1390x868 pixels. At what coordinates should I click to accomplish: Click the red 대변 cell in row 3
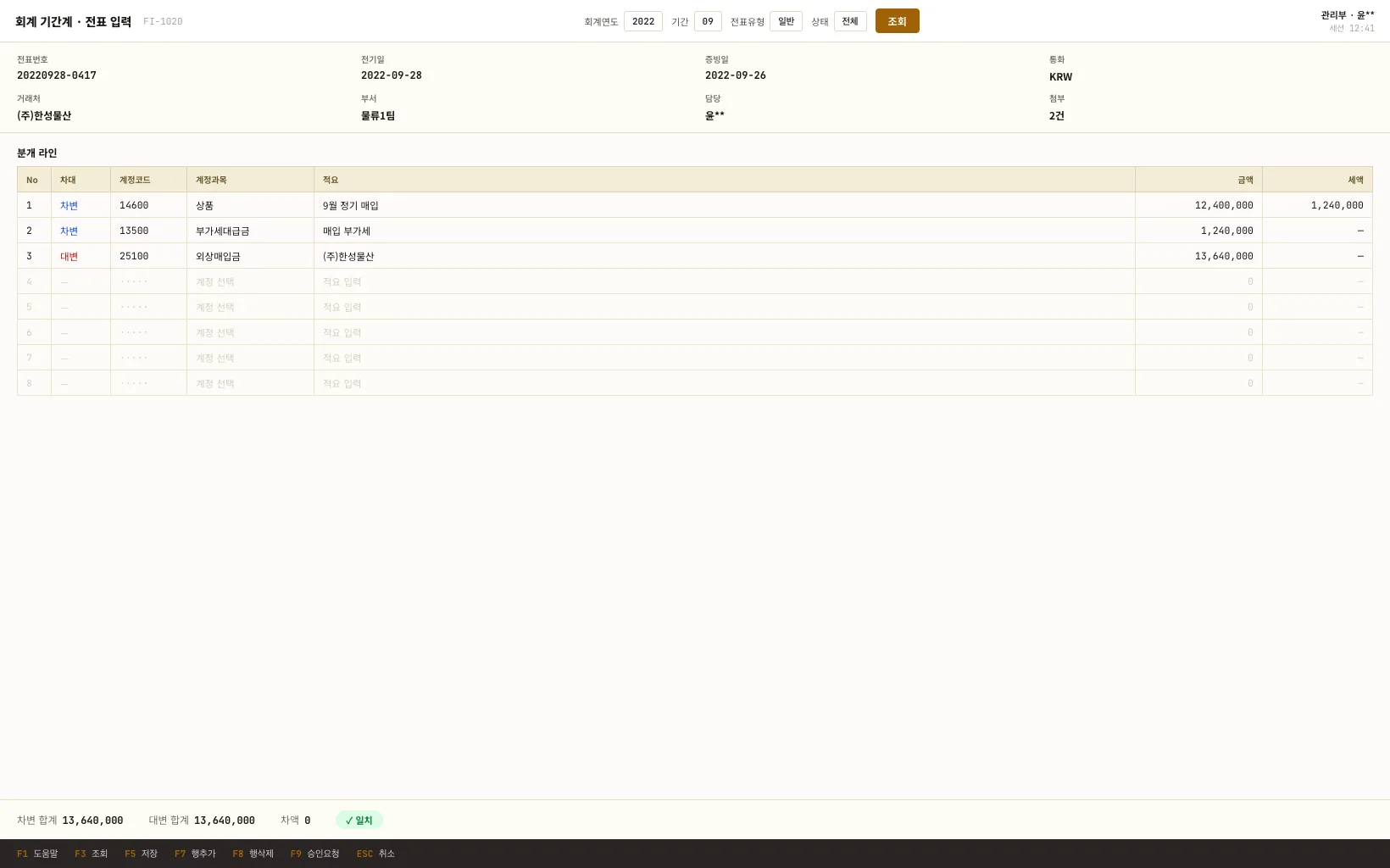[x=81, y=256]
